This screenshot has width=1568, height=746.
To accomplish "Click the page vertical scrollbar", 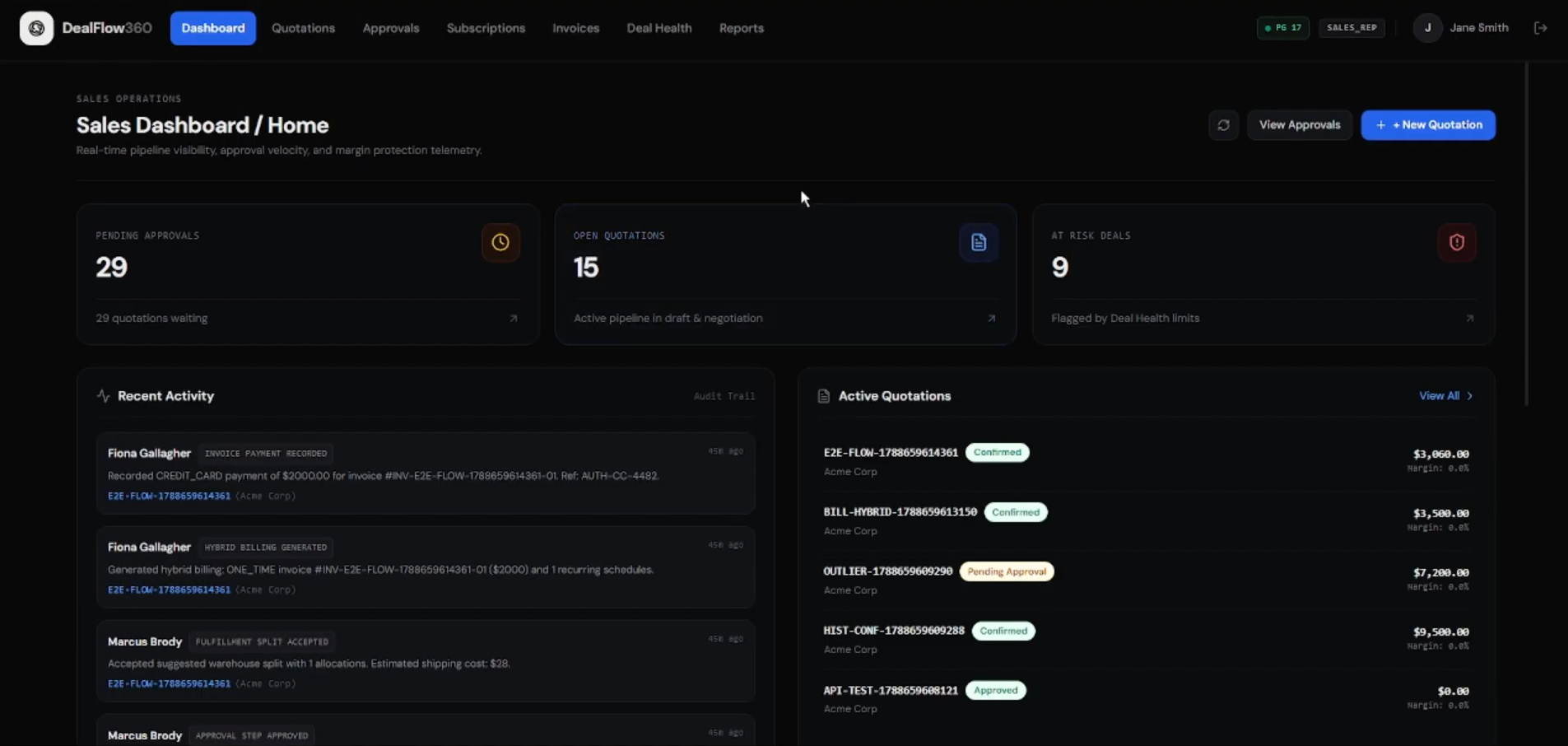I will (1526, 235).
